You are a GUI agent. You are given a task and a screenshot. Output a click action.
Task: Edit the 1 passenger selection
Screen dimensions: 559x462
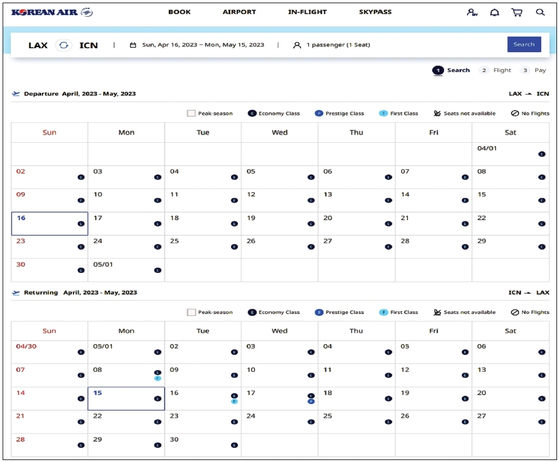click(338, 45)
